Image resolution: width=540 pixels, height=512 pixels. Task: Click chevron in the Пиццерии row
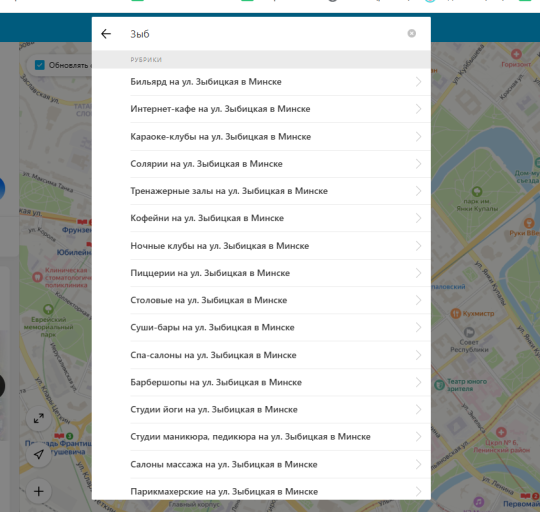pos(418,273)
